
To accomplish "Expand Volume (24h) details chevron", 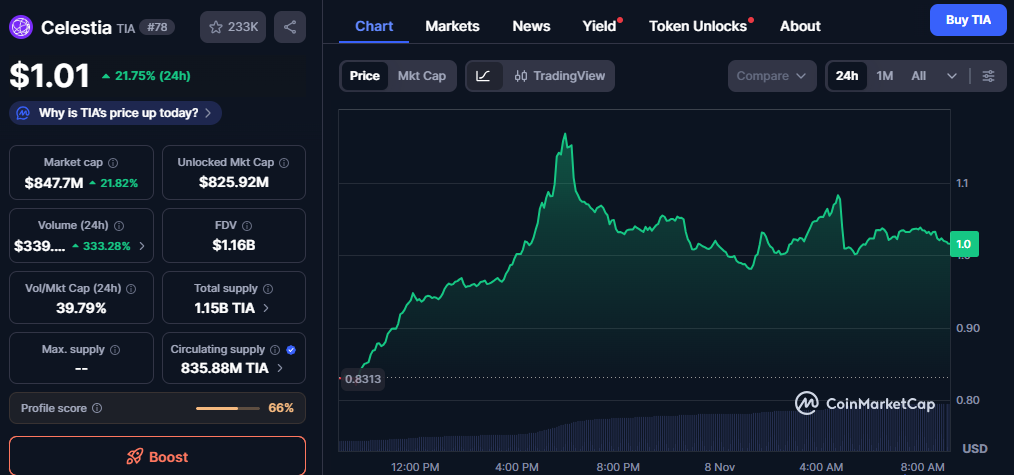I will click(142, 246).
